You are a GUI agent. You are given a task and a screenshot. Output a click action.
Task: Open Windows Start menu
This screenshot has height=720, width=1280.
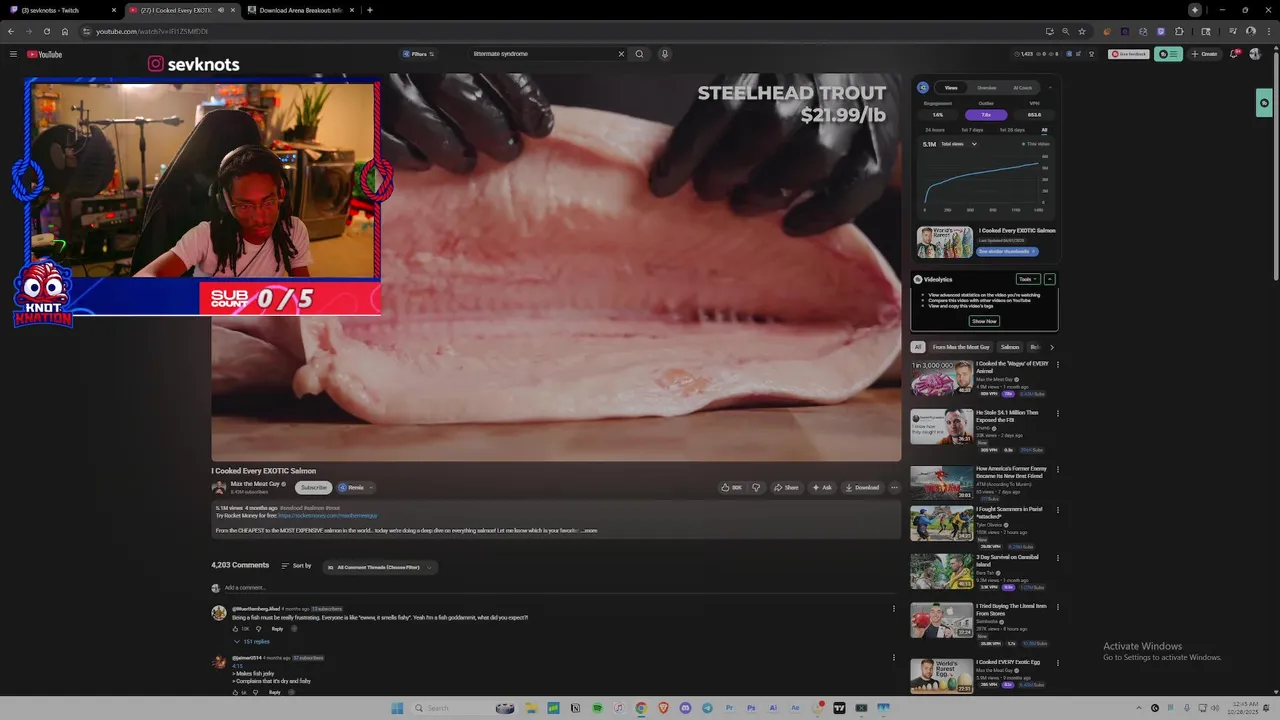[397, 708]
